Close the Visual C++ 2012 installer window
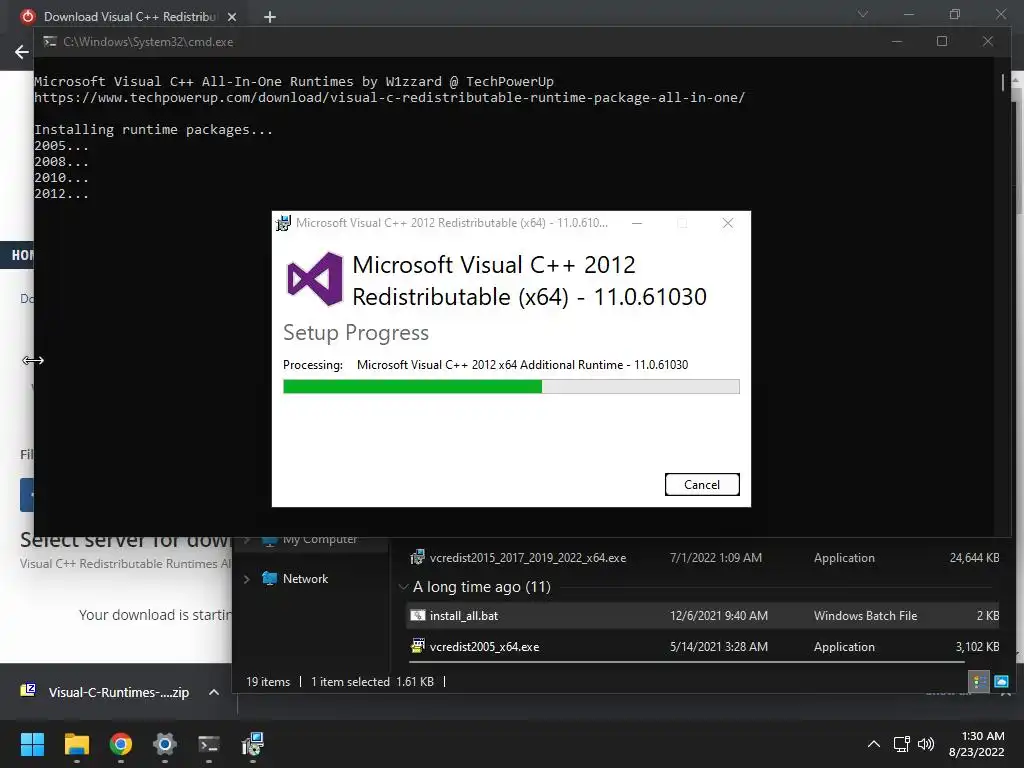1024x768 pixels. [x=728, y=223]
